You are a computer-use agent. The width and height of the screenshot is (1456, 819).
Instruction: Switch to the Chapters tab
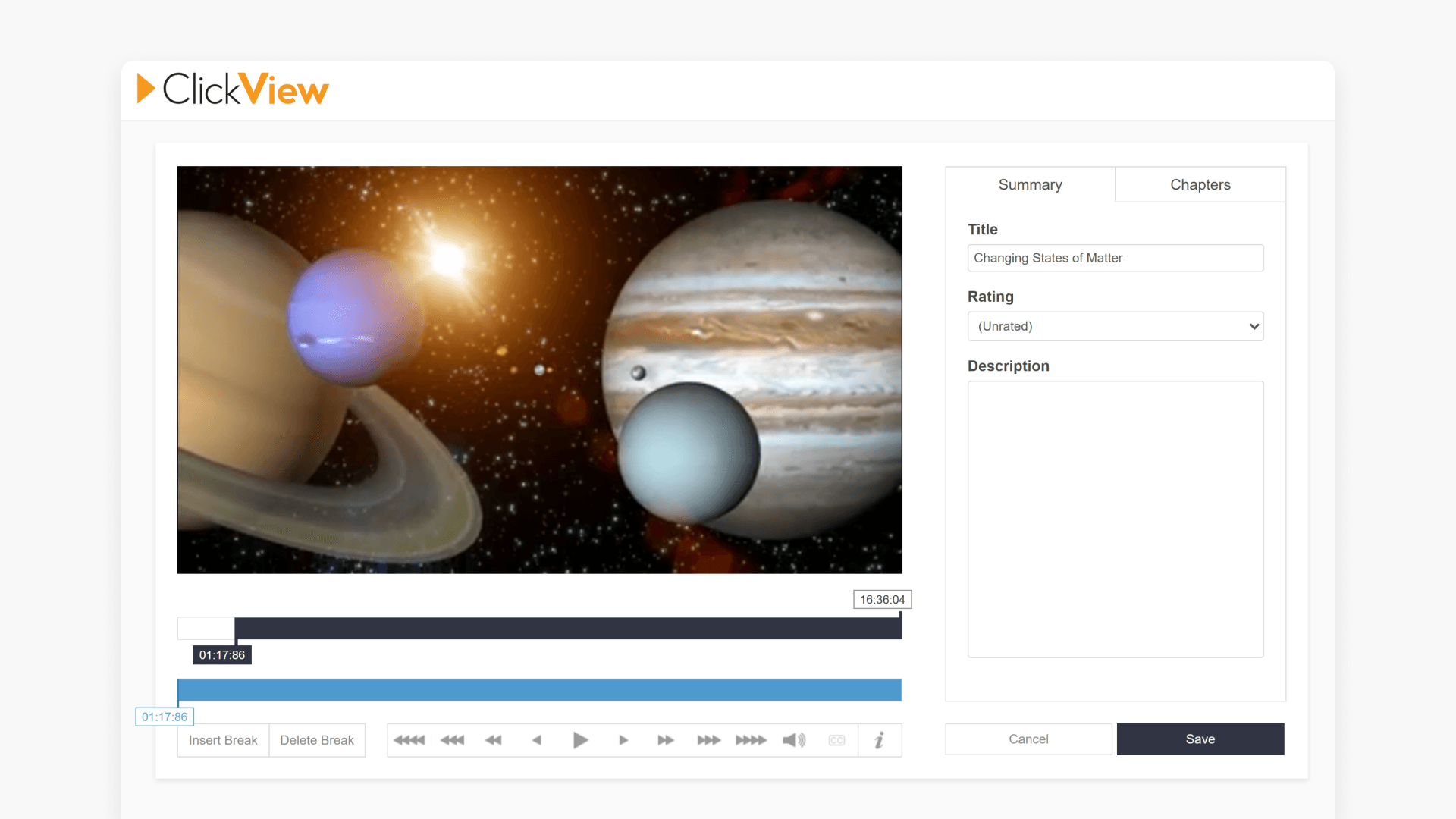[1200, 184]
